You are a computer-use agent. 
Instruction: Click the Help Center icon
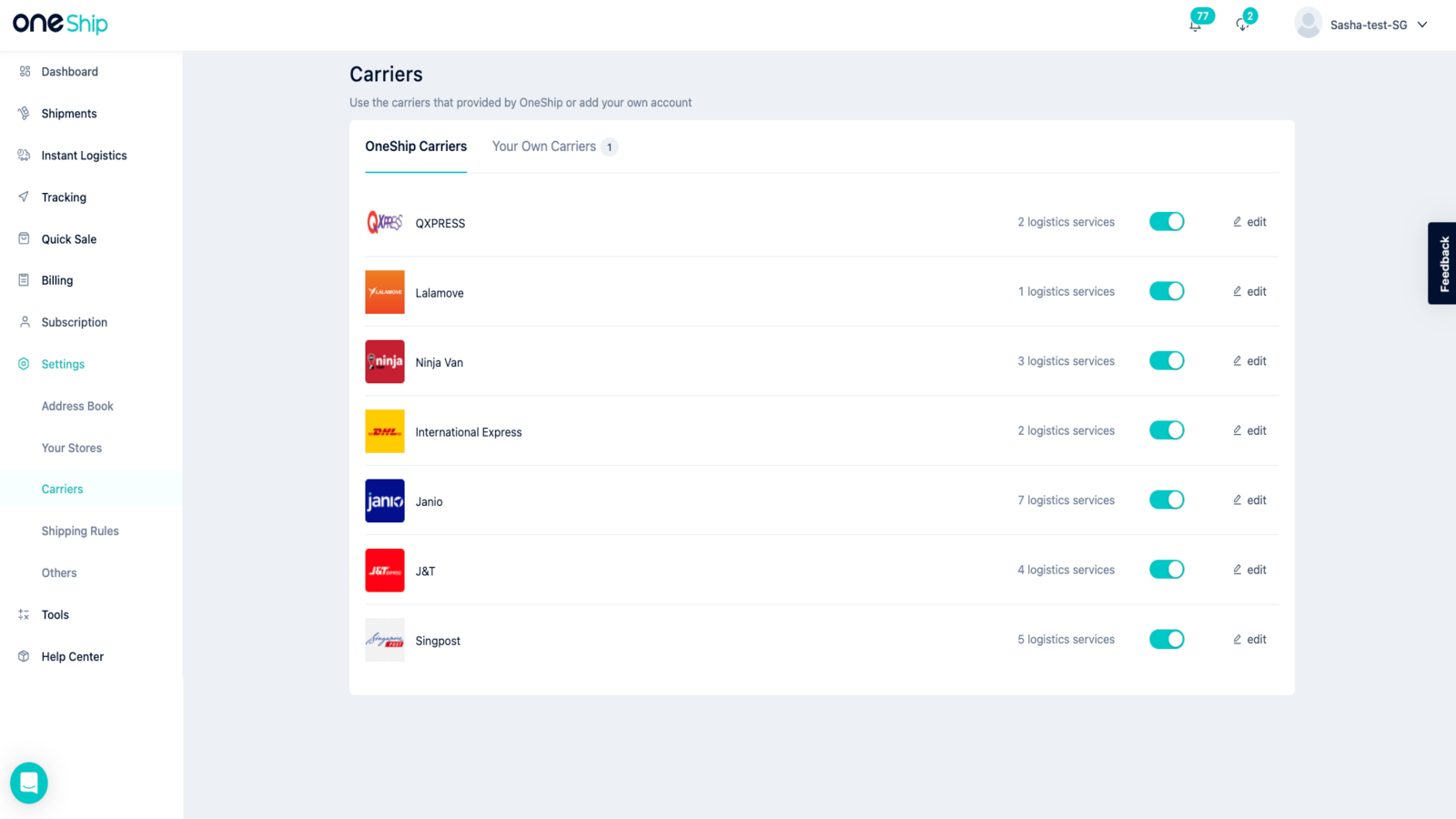25,656
